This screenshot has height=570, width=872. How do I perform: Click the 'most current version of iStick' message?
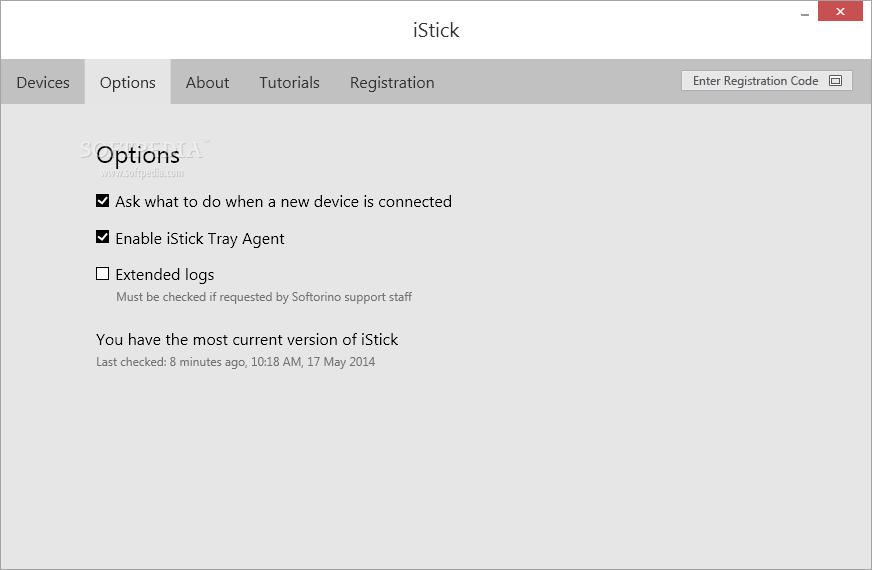(247, 339)
